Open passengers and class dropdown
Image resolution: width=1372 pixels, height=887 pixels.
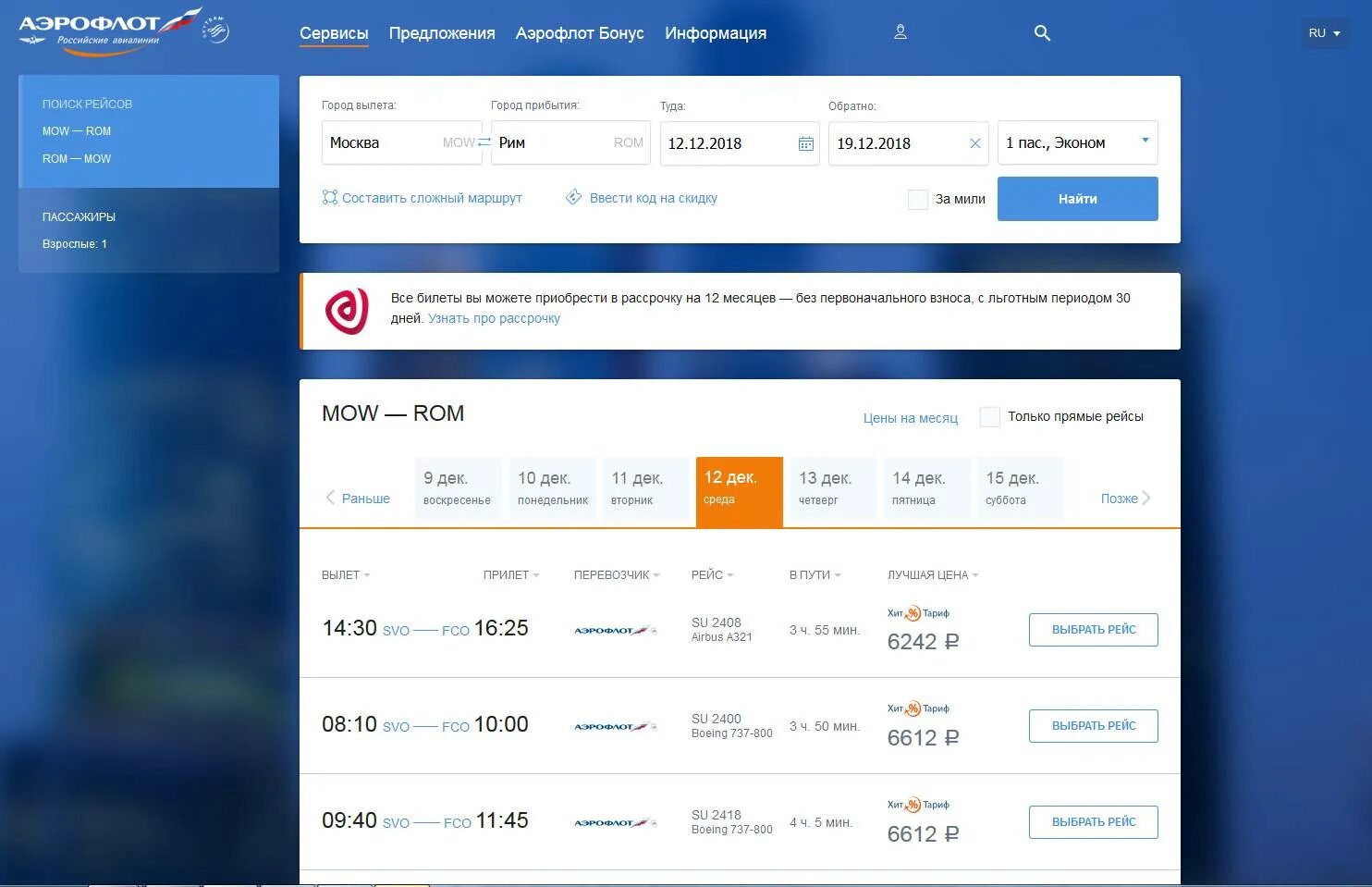(x=1078, y=143)
